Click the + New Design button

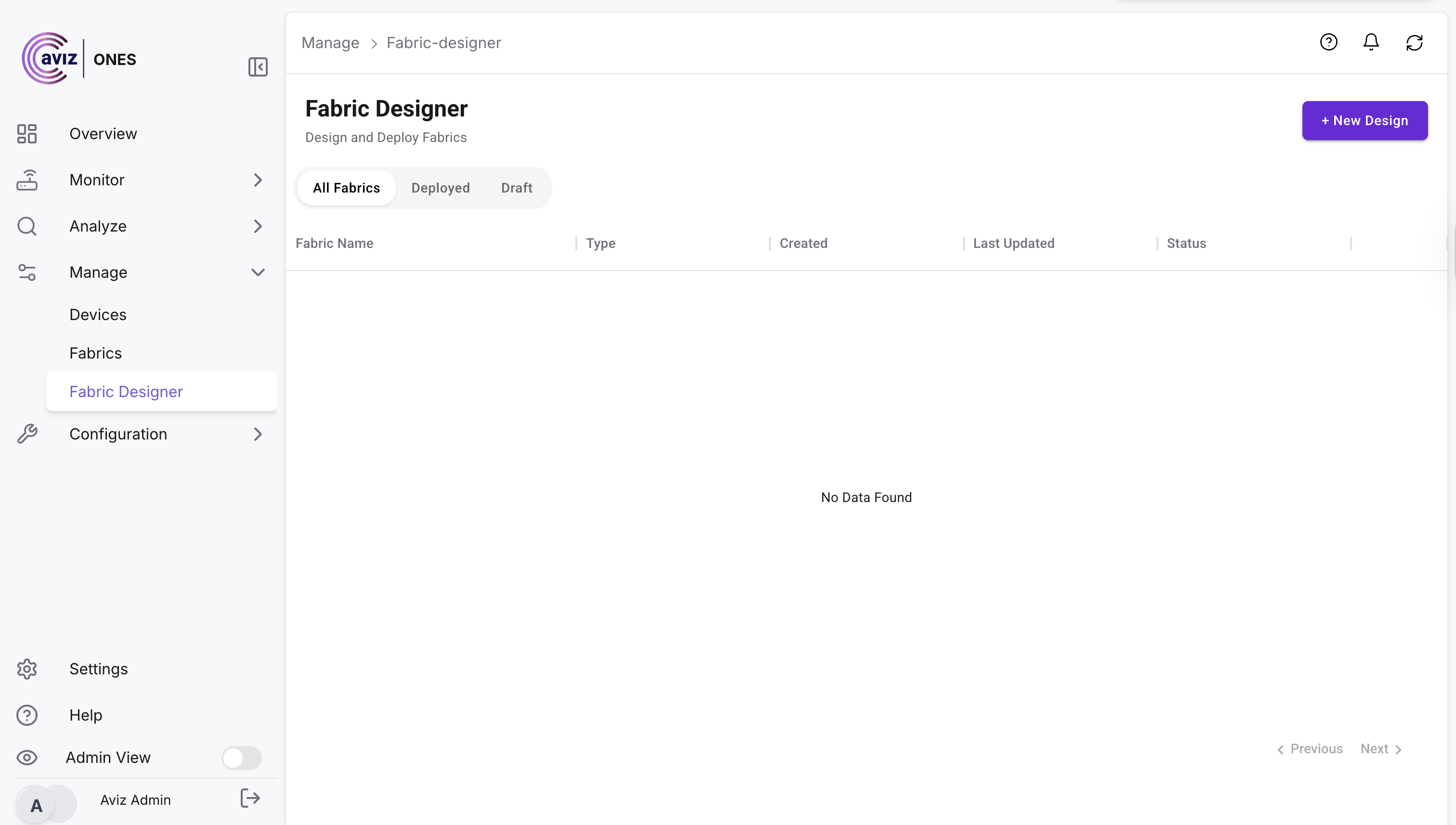[1364, 121]
